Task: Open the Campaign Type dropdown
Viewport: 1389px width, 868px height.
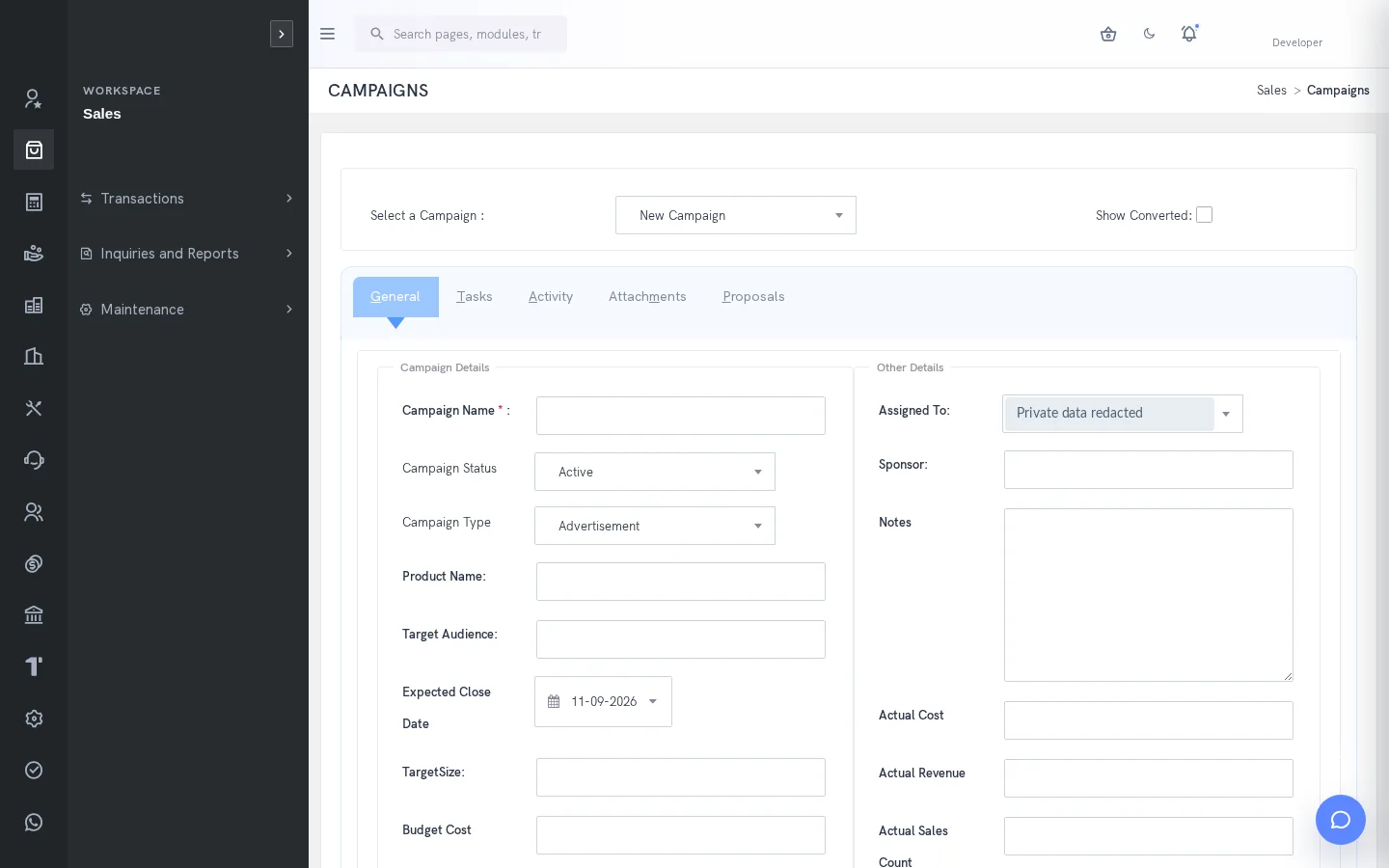Action: (655, 526)
